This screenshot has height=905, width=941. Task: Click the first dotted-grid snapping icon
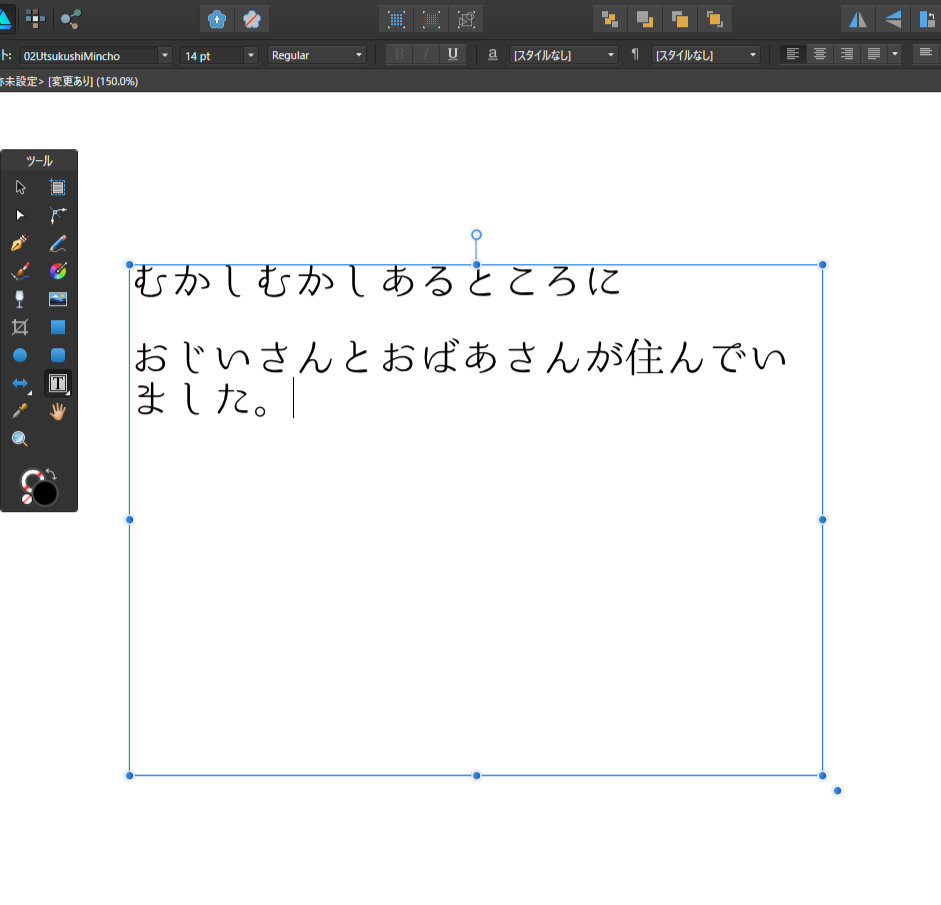[x=396, y=20]
